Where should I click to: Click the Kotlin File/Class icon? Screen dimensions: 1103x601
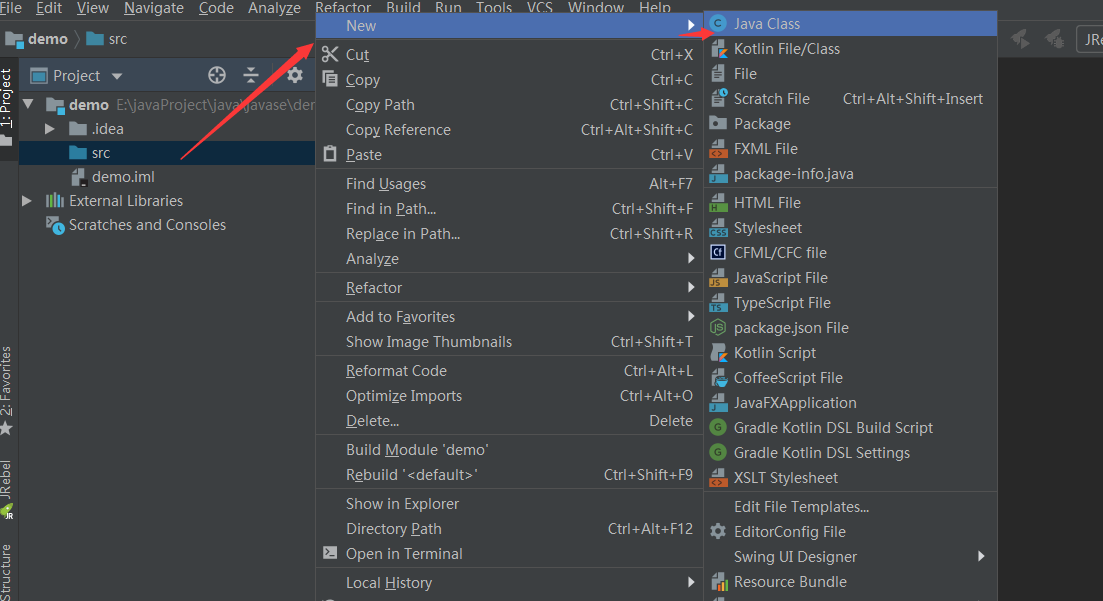point(718,49)
